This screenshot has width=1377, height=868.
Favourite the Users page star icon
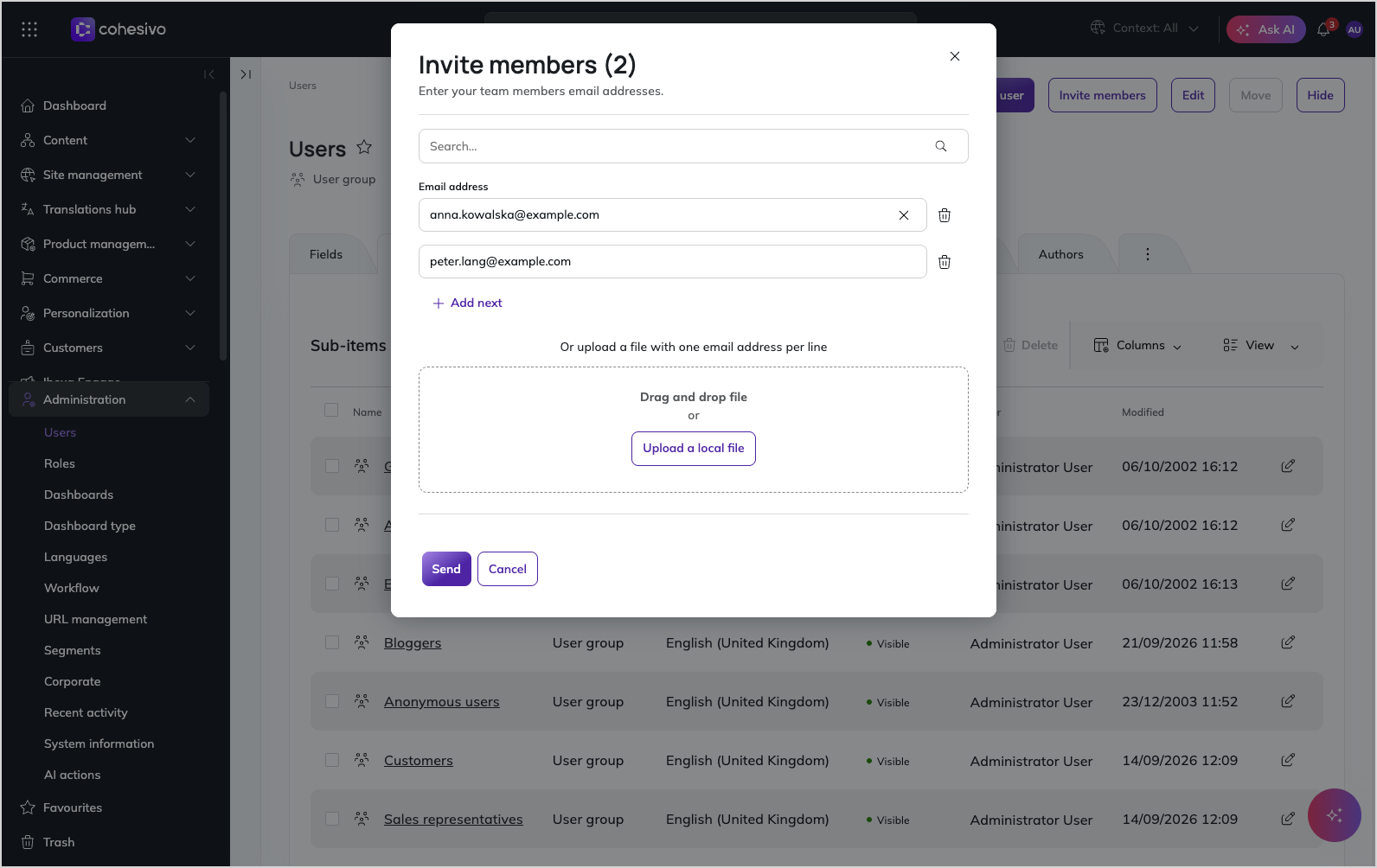coord(364,147)
